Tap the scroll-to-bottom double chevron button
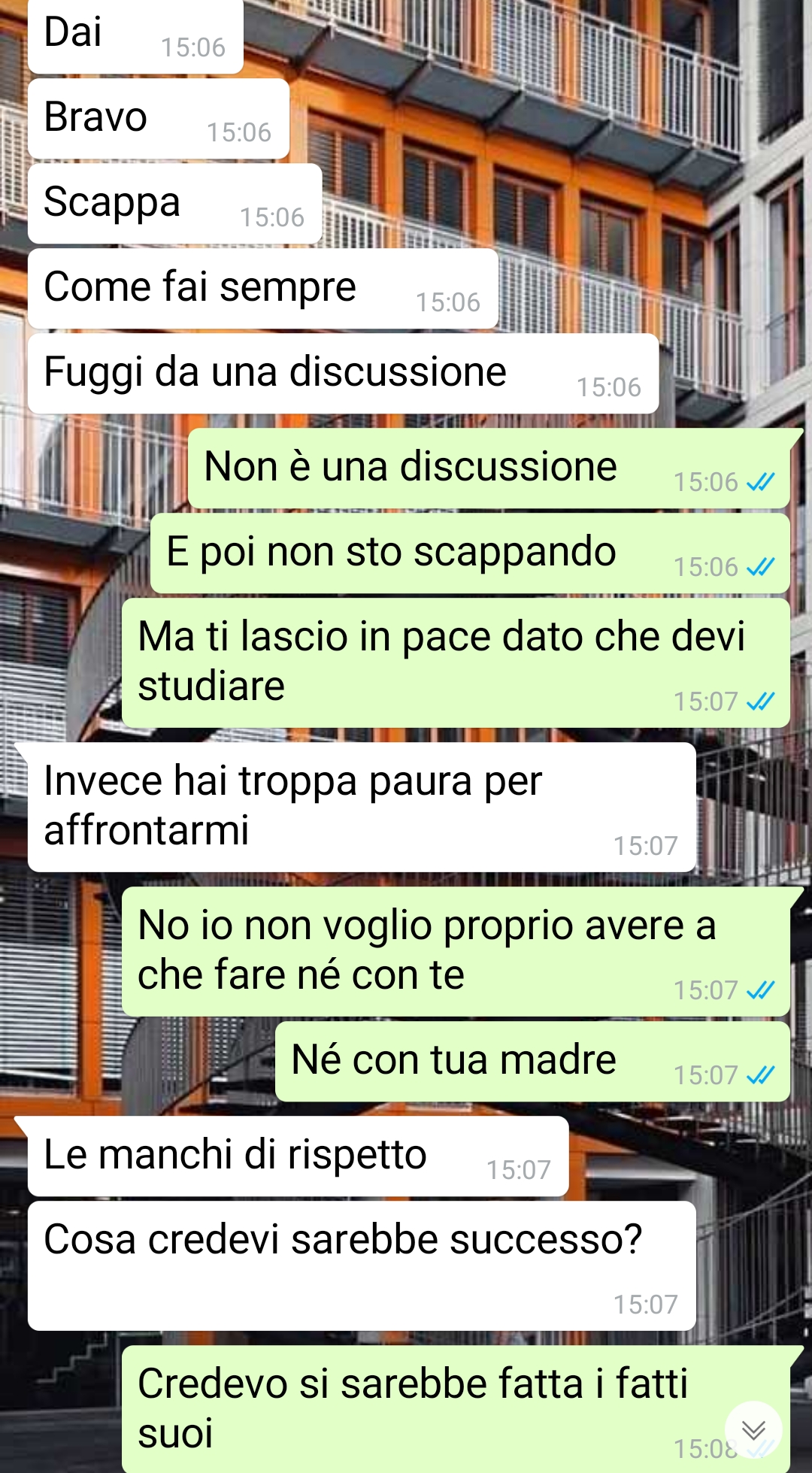Viewport: 812px width, 1473px height. coord(753,1430)
